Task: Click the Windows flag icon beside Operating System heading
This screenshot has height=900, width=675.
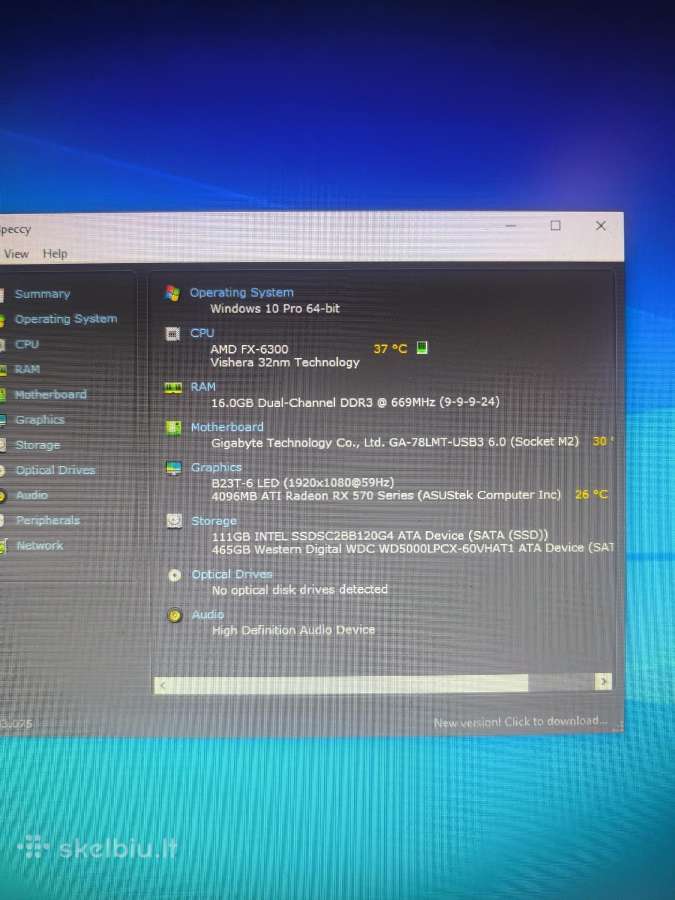Action: (172, 293)
